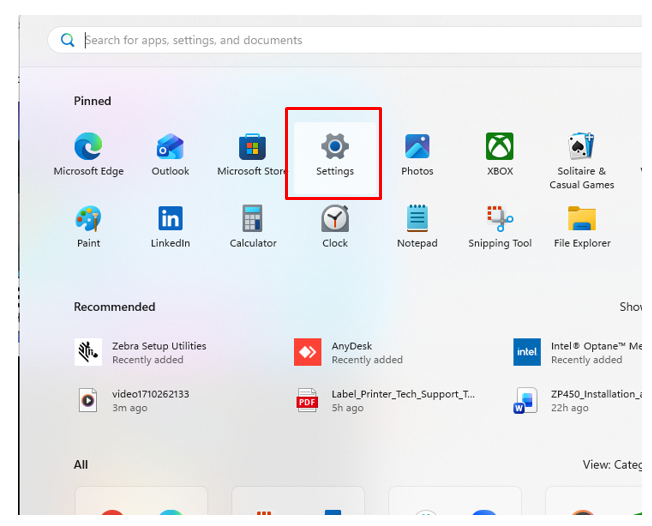Open the Calculator app
652x526 pixels.
click(253, 227)
